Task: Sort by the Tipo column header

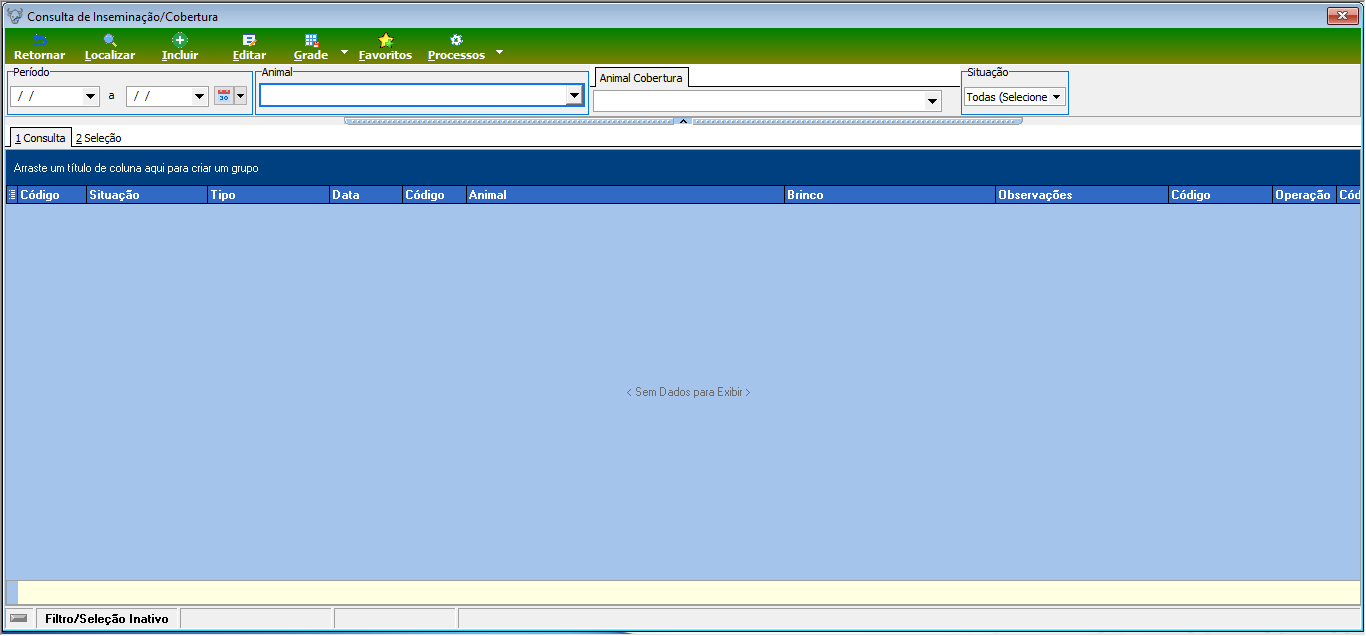Action: point(268,195)
